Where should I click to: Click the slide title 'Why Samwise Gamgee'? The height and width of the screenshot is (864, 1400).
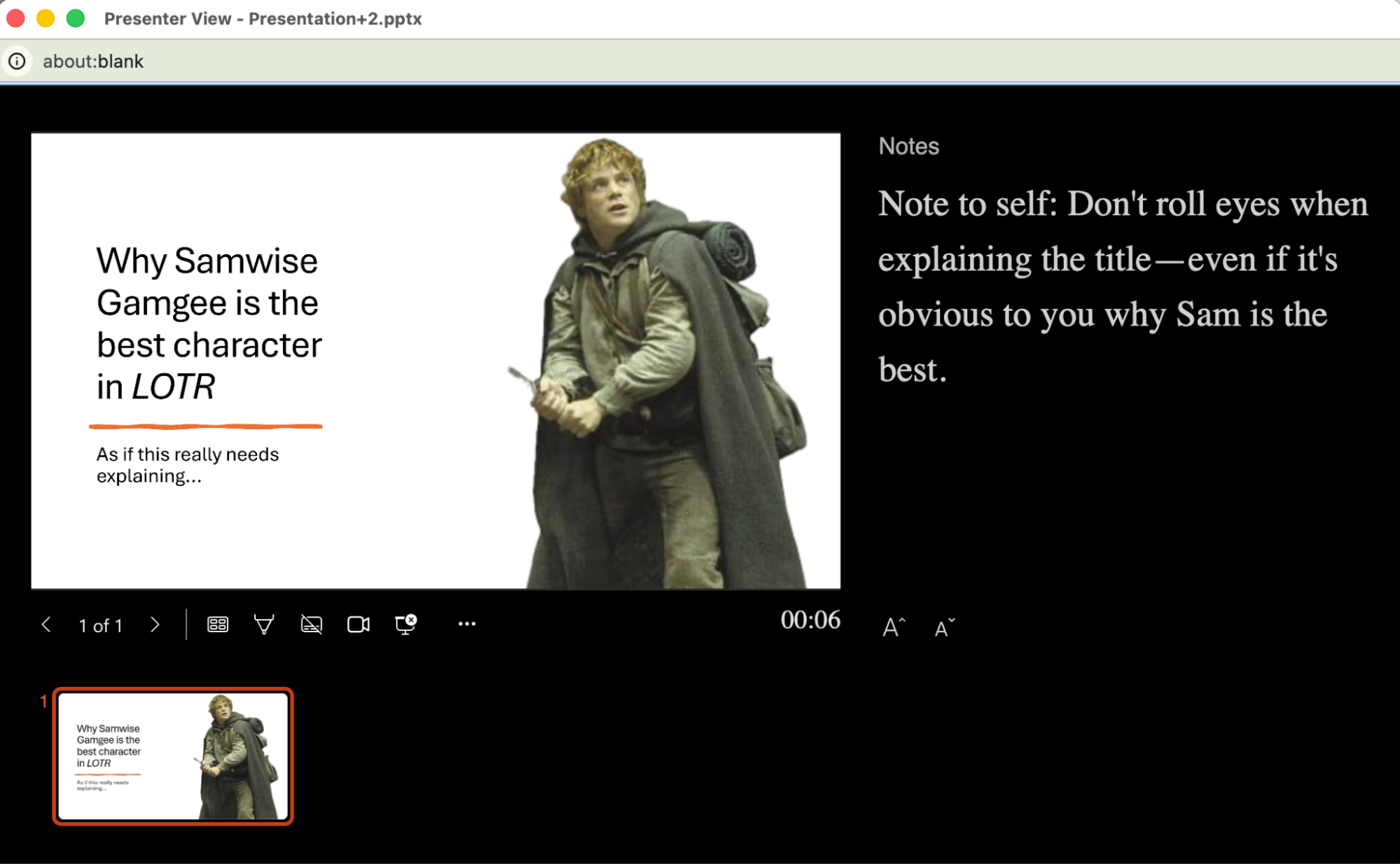(209, 323)
